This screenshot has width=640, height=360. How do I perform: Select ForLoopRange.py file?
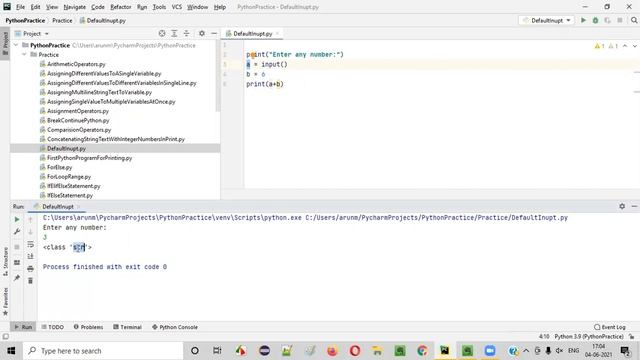pyautogui.click(x=69, y=177)
